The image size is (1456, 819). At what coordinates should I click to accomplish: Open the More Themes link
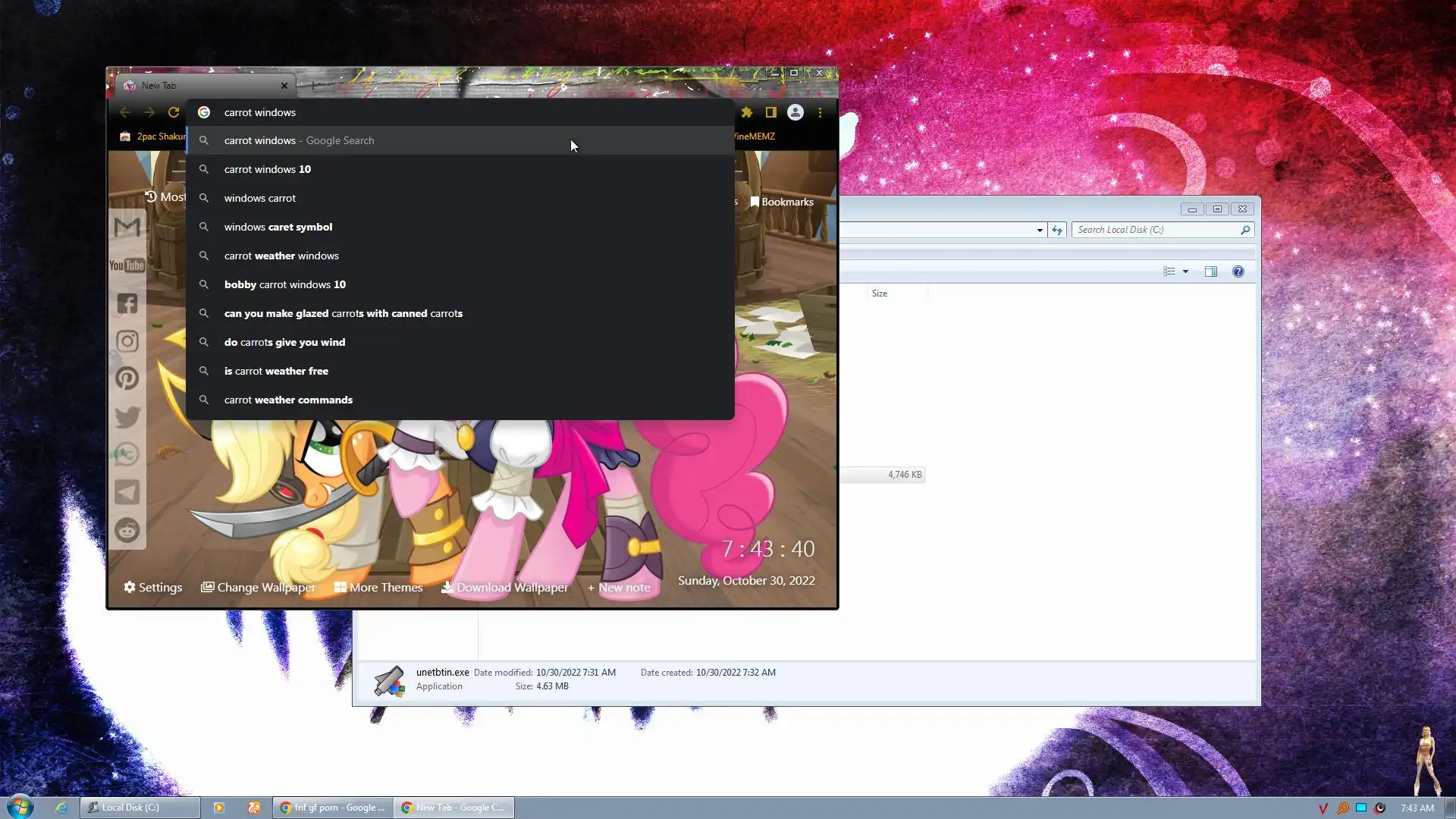(x=378, y=587)
